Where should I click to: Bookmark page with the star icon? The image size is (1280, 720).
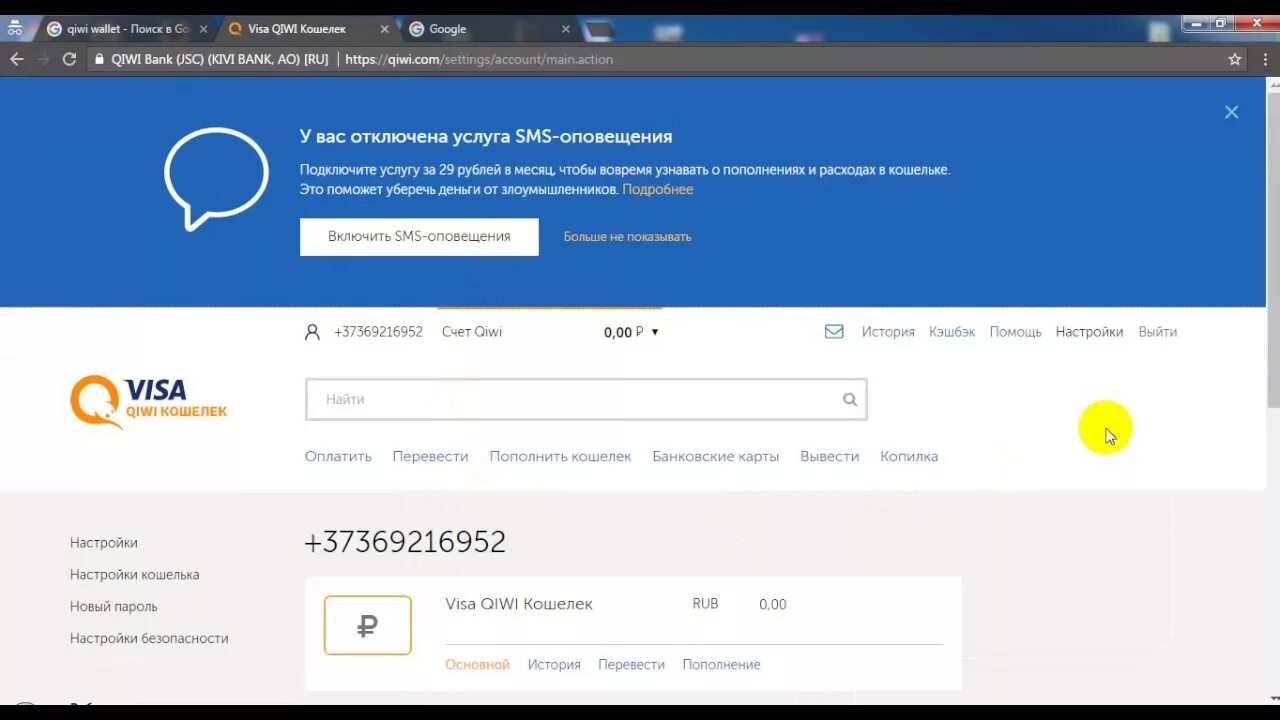click(x=1235, y=59)
